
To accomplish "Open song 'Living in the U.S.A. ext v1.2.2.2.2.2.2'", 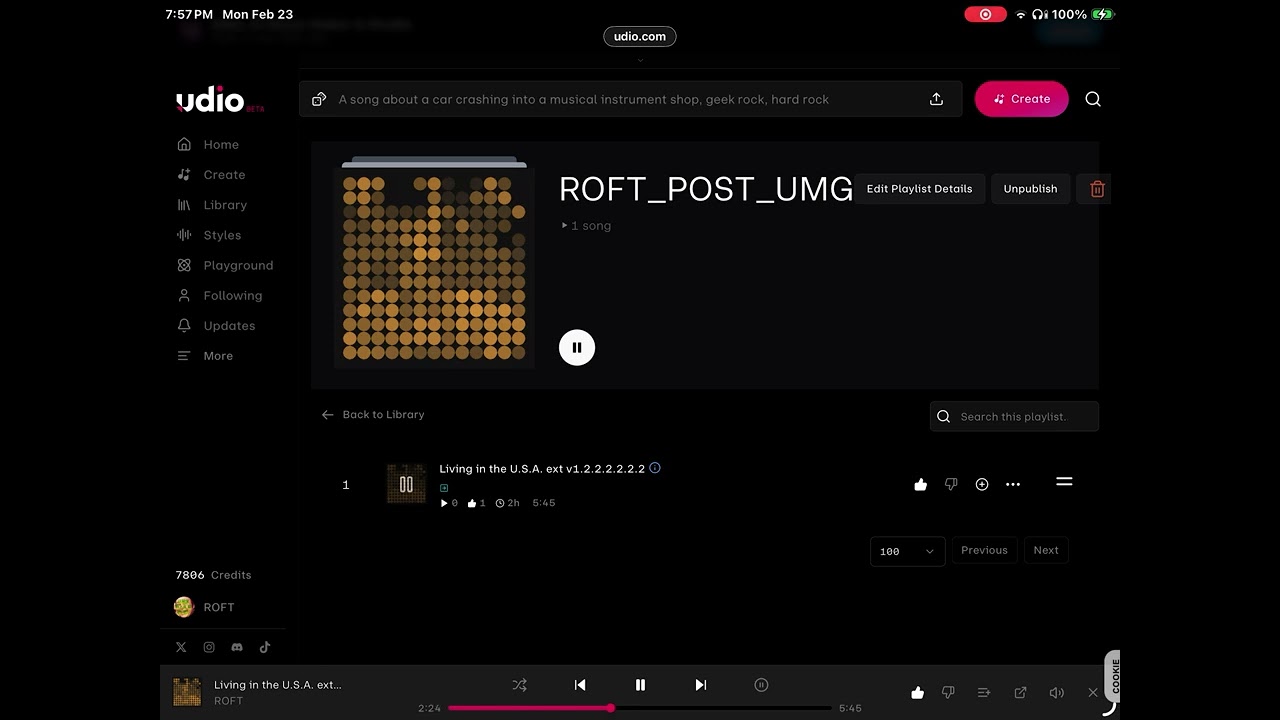I will (x=542, y=468).
